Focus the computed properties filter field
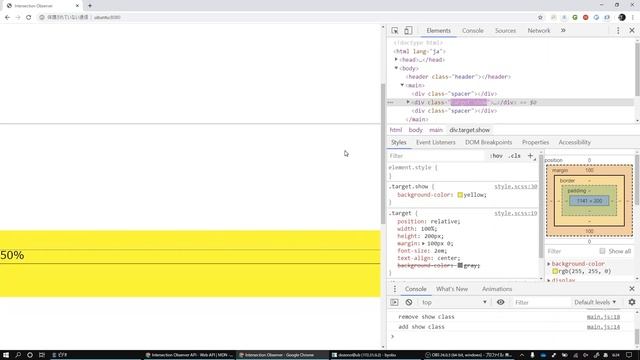This screenshot has height=360, width=640. click(x=571, y=251)
